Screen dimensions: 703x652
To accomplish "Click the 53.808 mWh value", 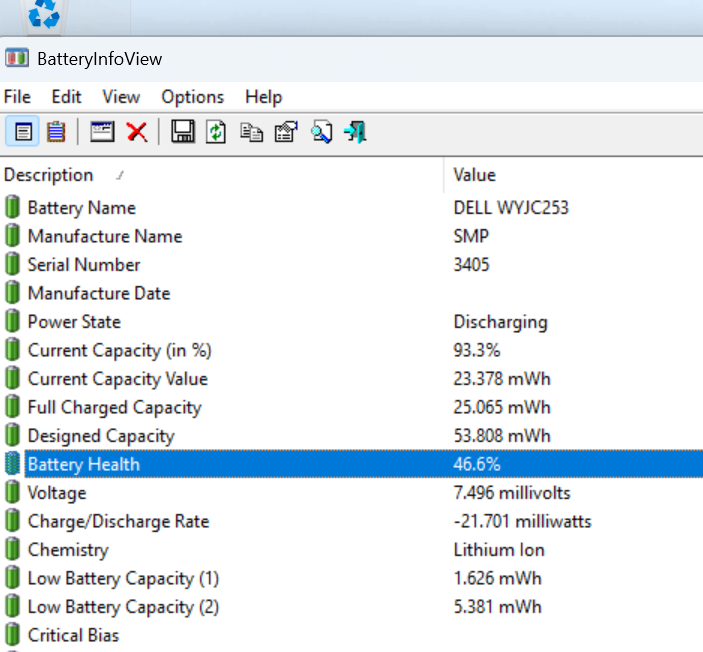I will [x=502, y=435].
